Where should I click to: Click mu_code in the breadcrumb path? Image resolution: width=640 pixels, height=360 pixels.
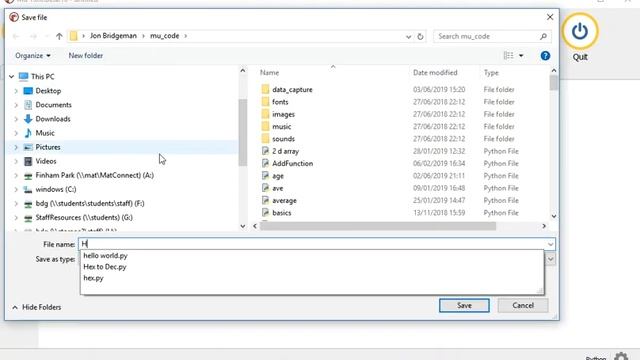tap(164, 36)
